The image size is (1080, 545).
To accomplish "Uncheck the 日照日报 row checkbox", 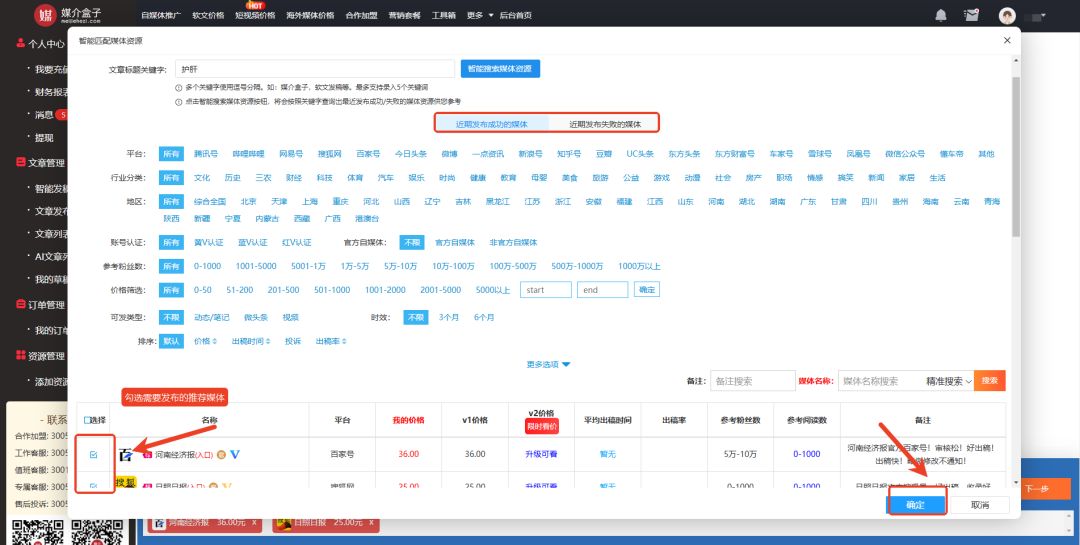I will tap(93, 486).
